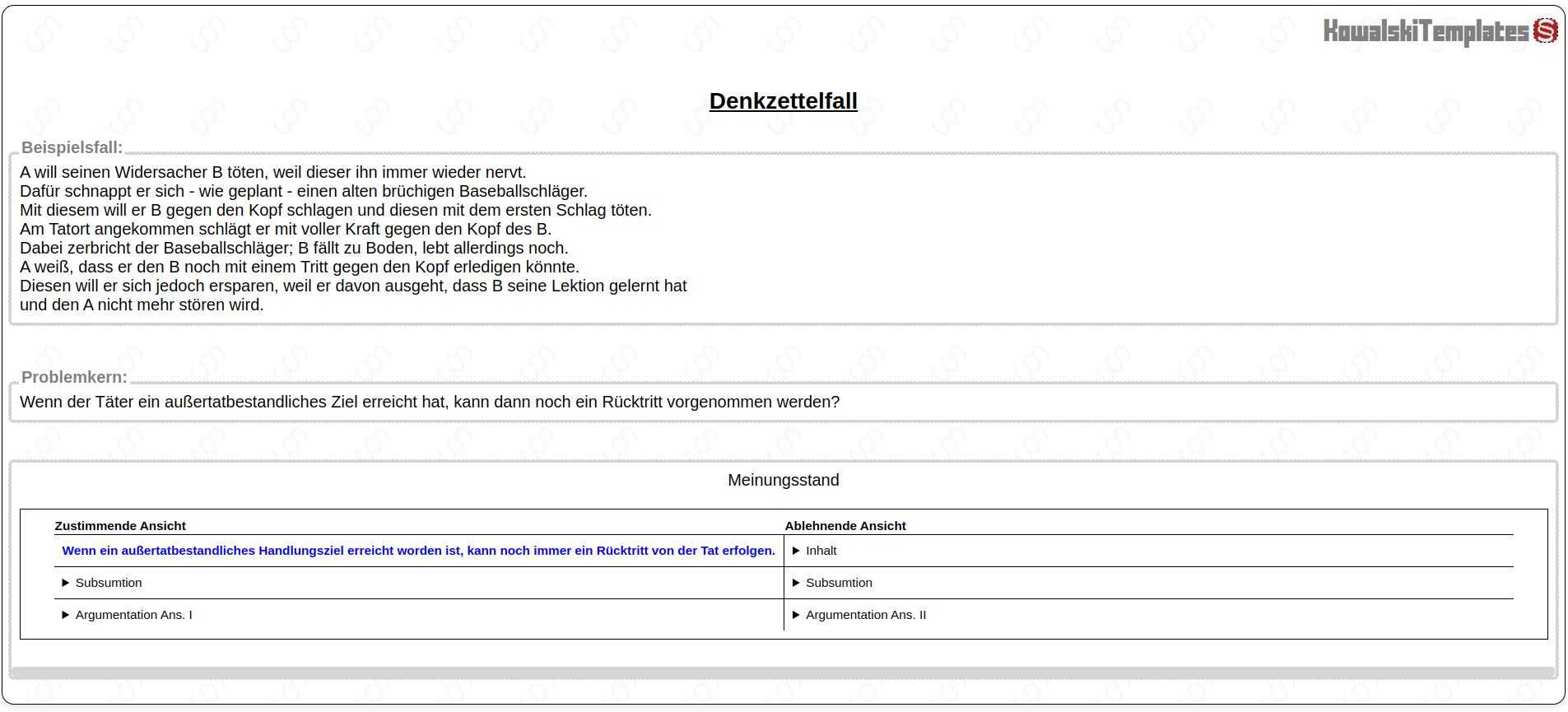Click the Zustimmende Ansicht column header
The width and height of the screenshot is (1568, 712).
pos(120,526)
